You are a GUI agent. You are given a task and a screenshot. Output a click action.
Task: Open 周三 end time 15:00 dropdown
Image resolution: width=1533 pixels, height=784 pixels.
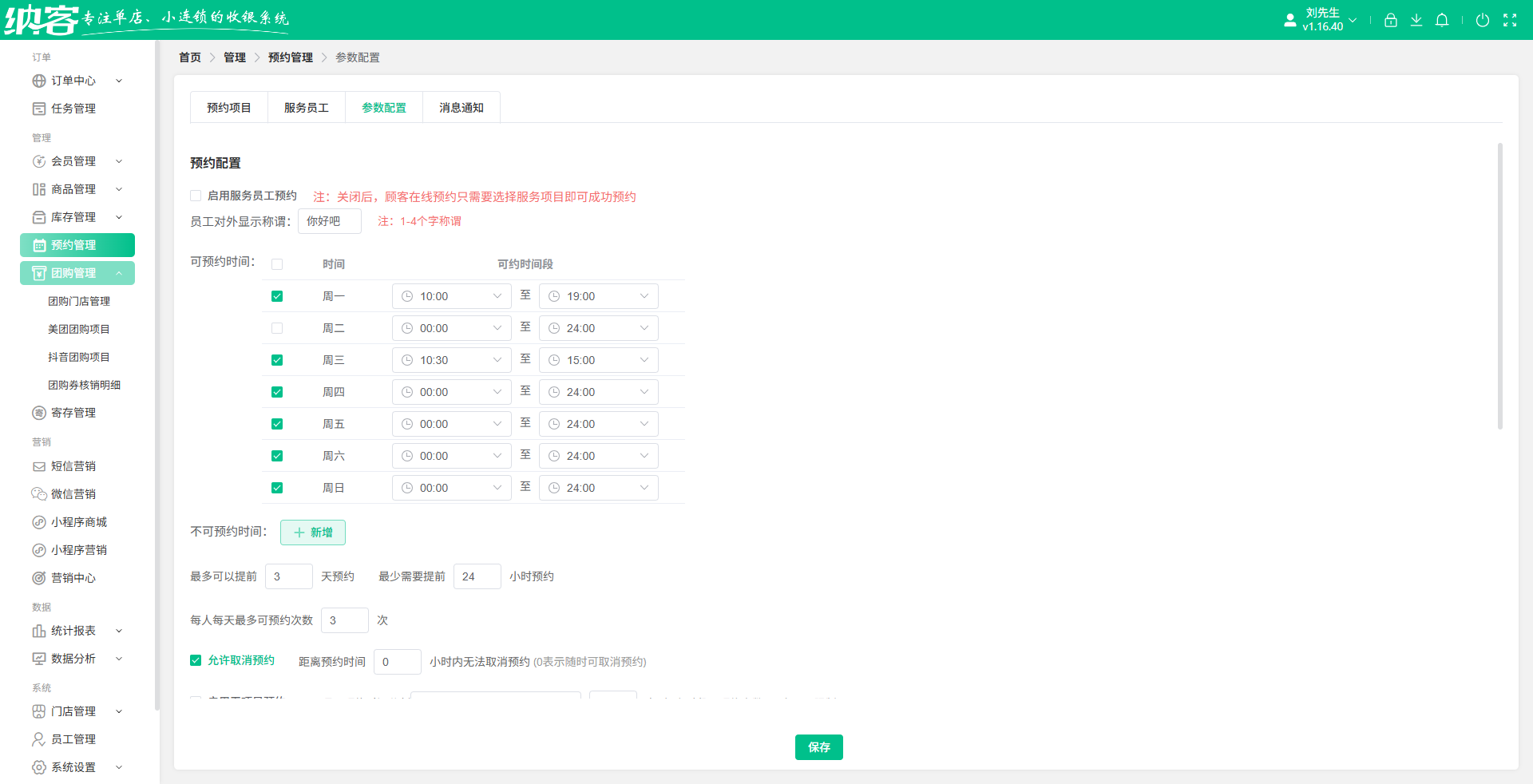pyautogui.click(x=599, y=360)
